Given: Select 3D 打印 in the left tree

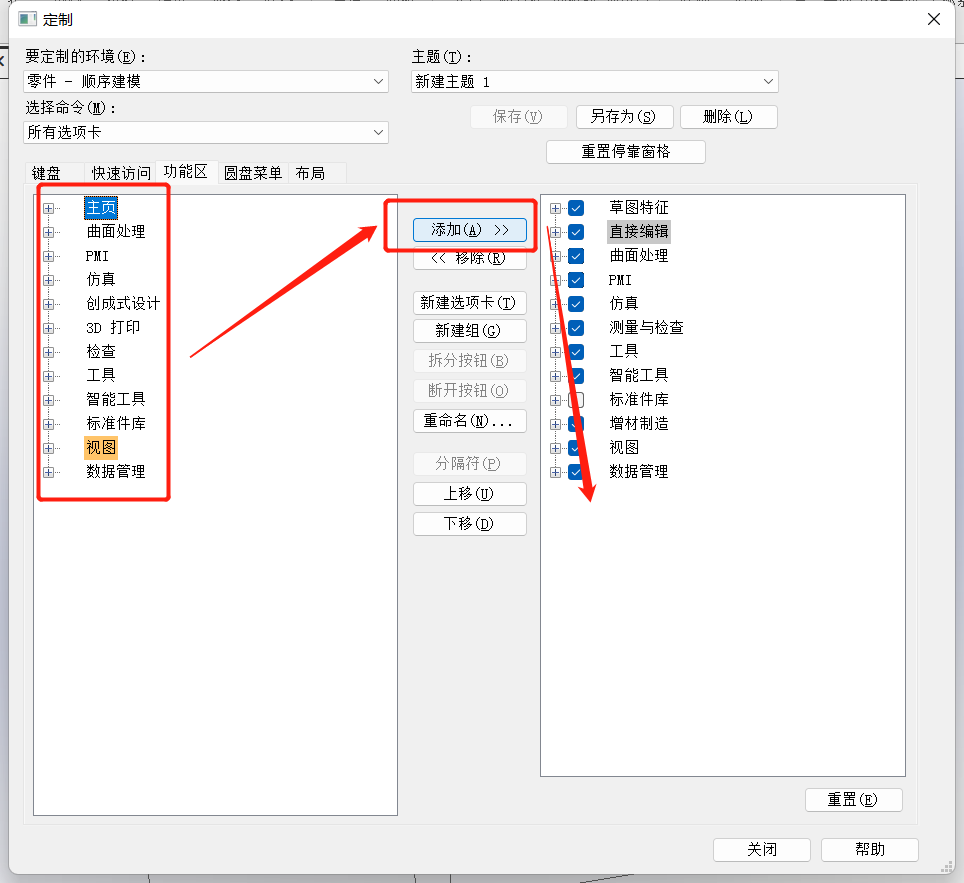Looking at the screenshot, I should click(x=113, y=328).
